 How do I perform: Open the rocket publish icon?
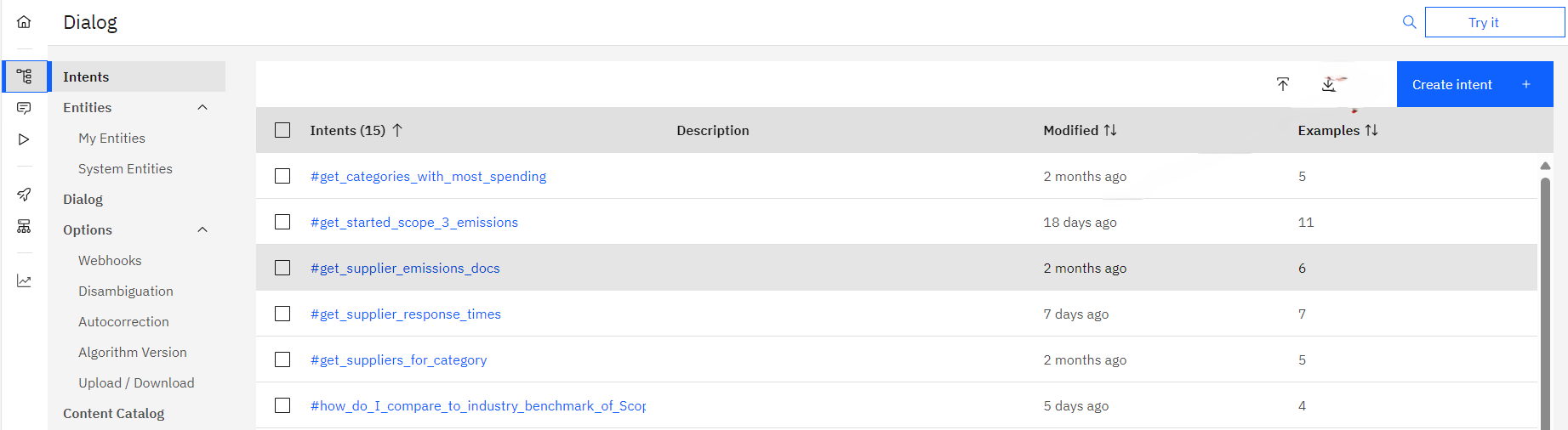24,195
